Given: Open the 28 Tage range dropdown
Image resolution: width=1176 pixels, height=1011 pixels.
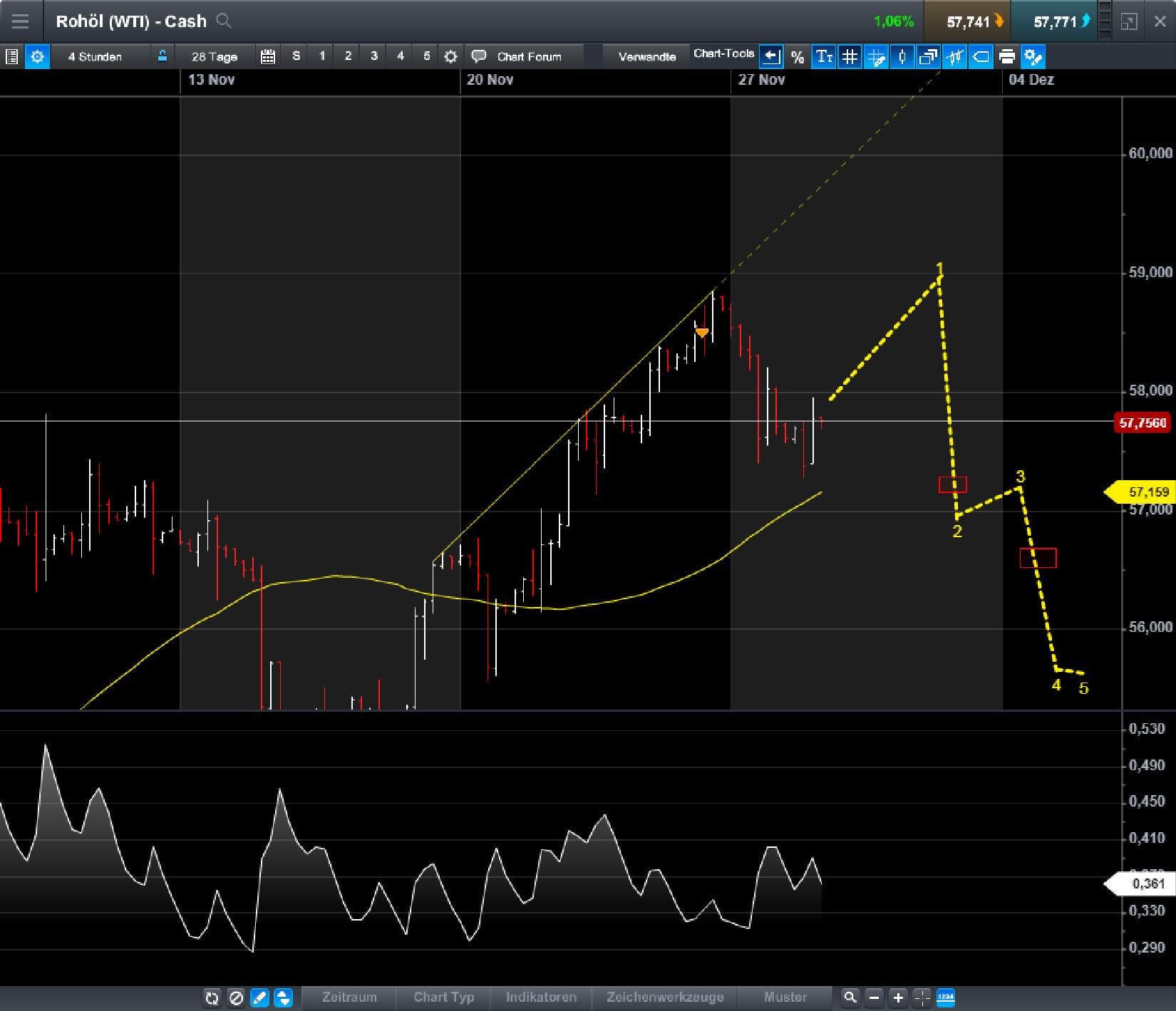Looking at the screenshot, I should click(x=215, y=57).
